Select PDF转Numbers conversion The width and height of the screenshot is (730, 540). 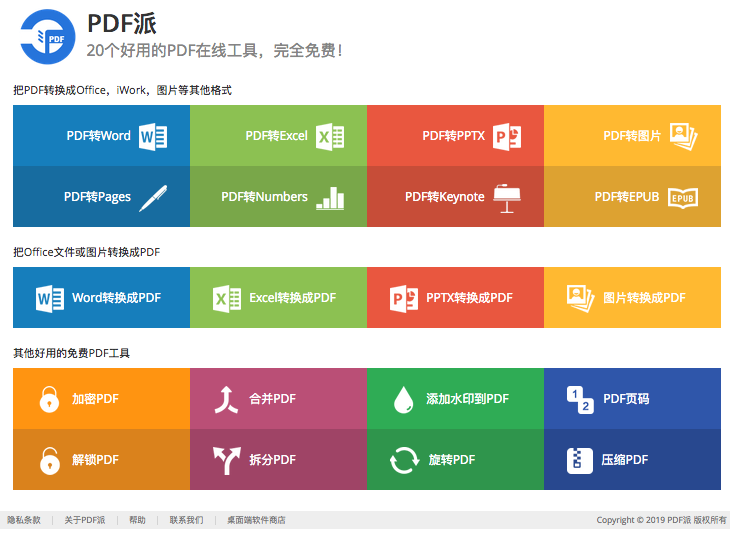(278, 196)
